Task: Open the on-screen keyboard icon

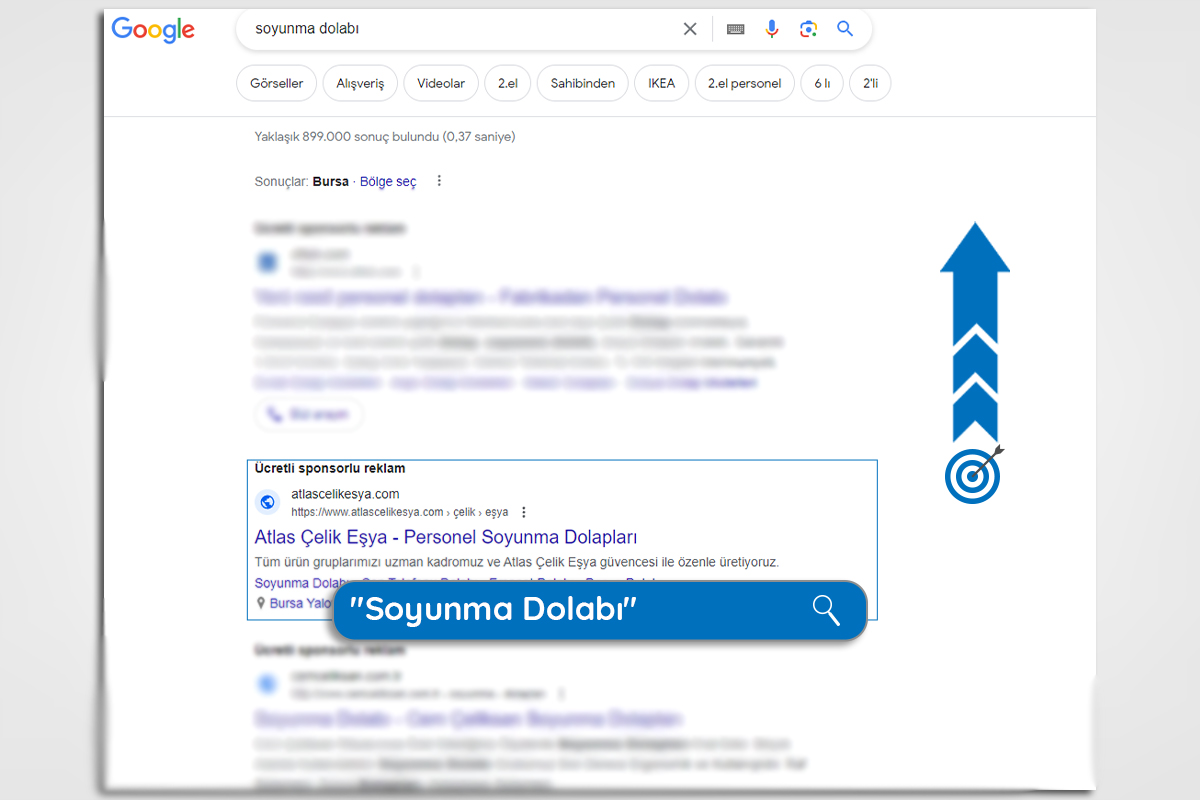Action: (x=735, y=29)
